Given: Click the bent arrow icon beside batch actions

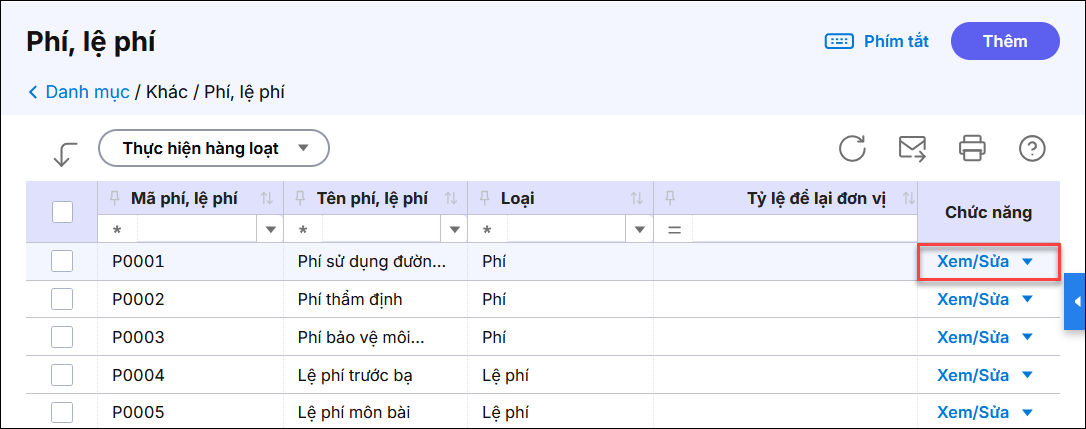Looking at the screenshot, I should click(65, 153).
